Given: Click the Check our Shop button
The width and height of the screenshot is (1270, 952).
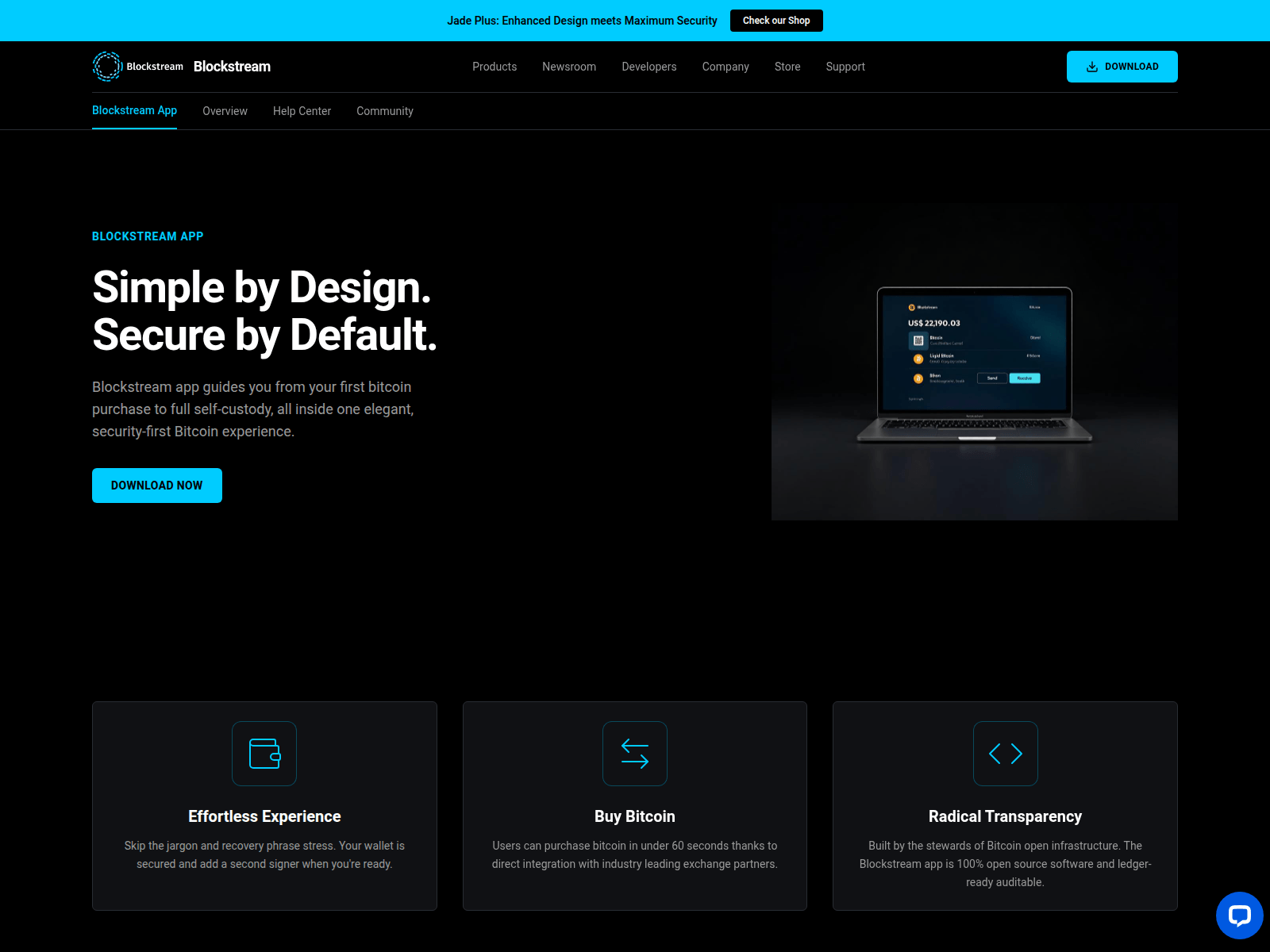Looking at the screenshot, I should pos(775,21).
